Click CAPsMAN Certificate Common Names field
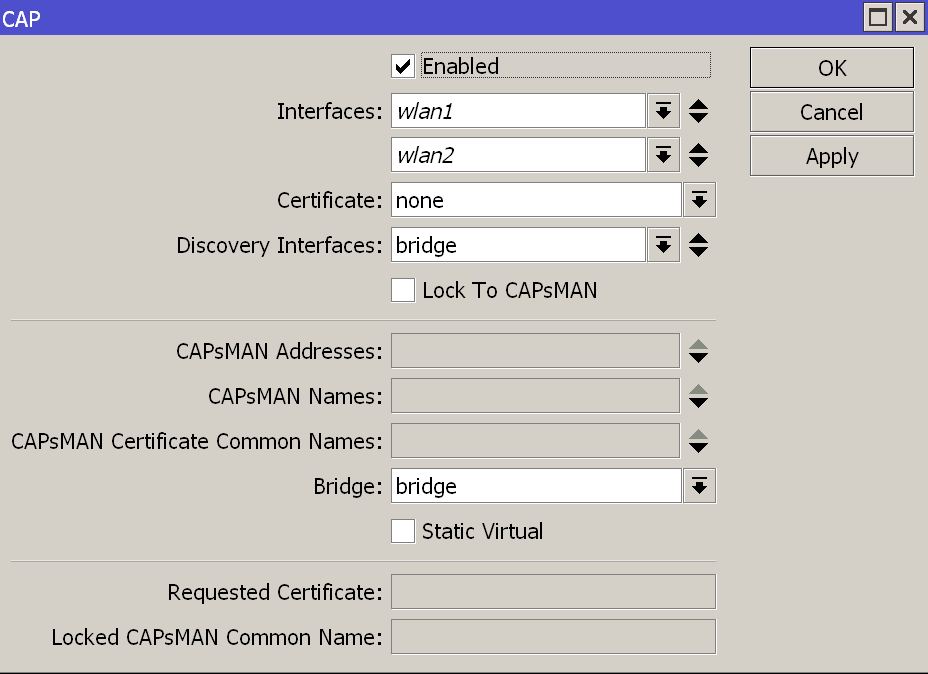The width and height of the screenshot is (928, 674). [536, 441]
